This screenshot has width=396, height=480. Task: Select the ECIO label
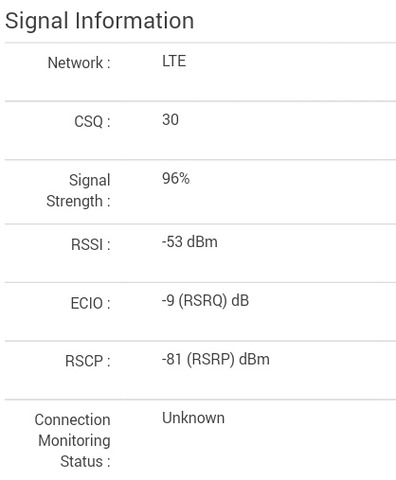click(90, 303)
